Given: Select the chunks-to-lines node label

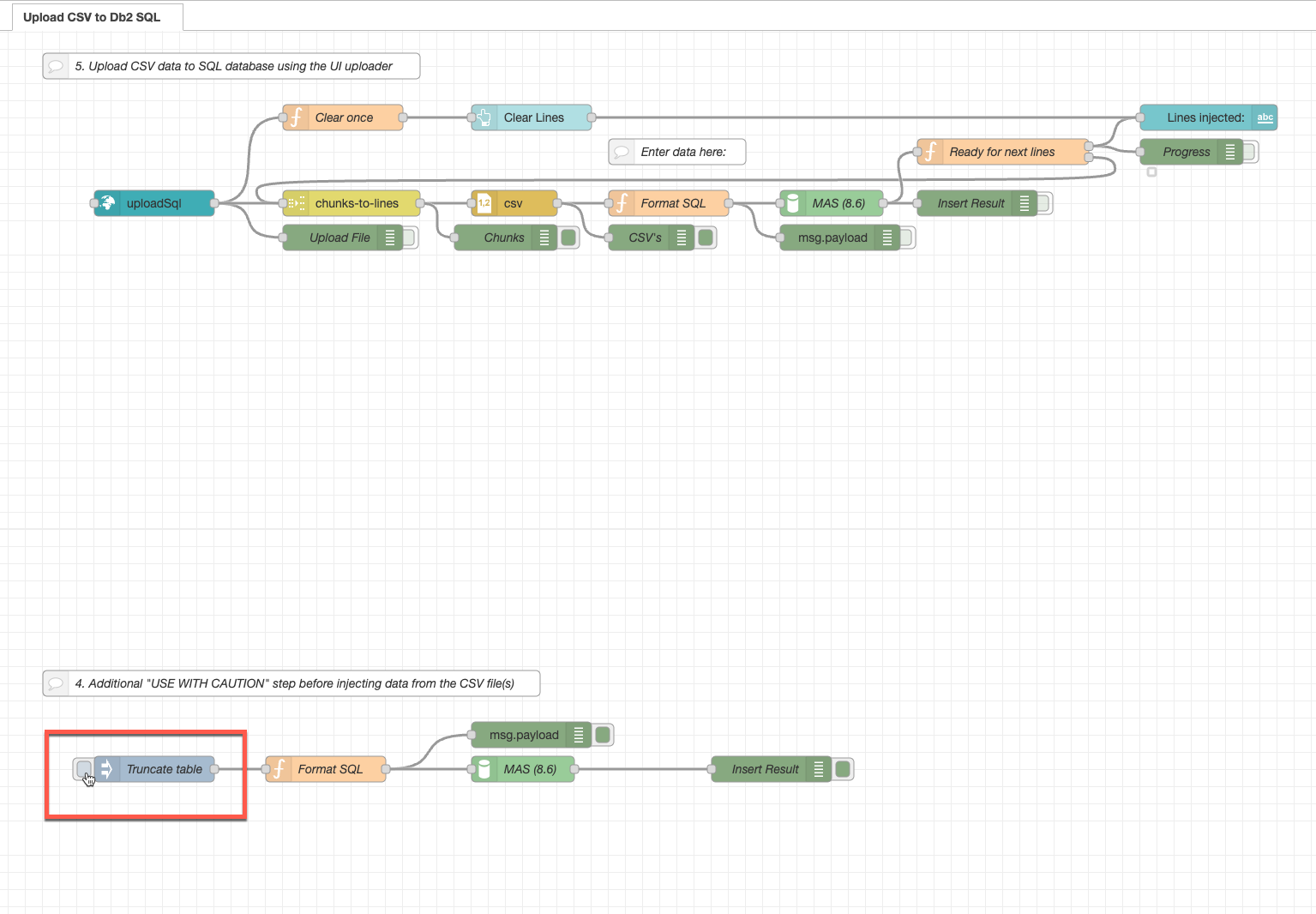Looking at the screenshot, I should 357,203.
